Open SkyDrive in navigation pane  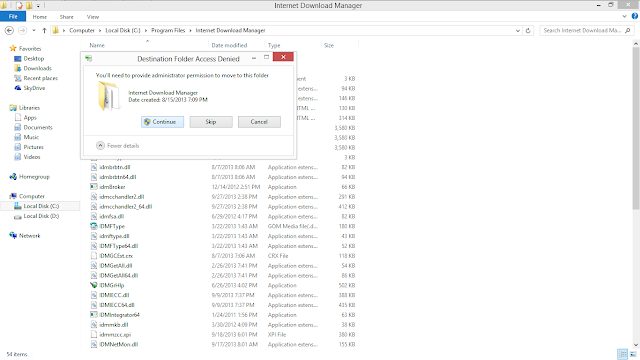34,88
